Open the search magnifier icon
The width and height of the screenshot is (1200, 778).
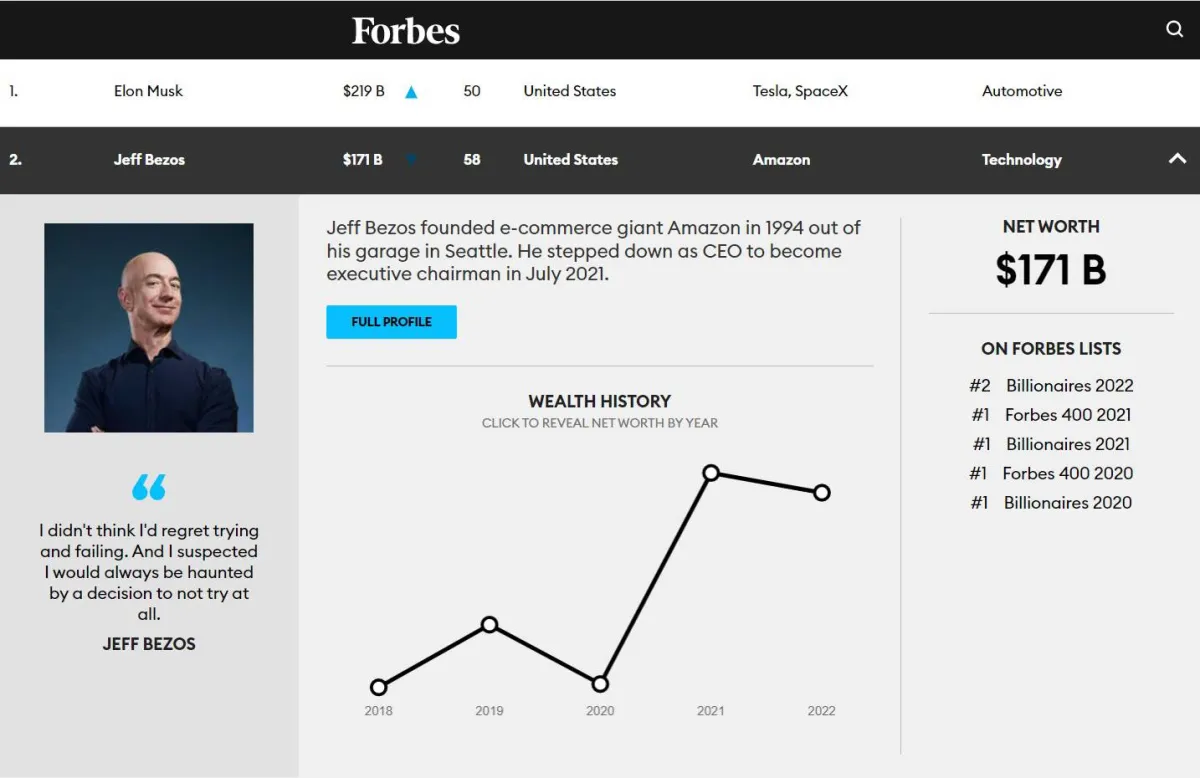click(x=1175, y=29)
